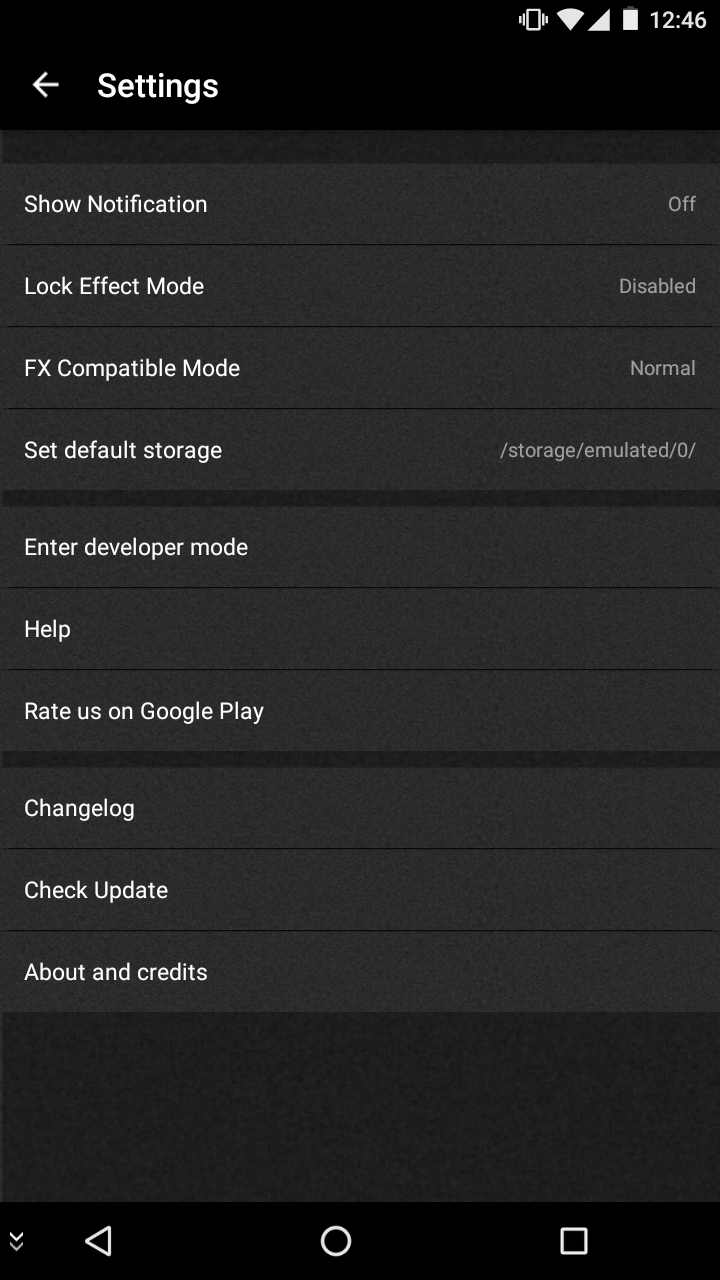
Task: Tap the Wi-Fi signal icon in the status bar
Action: 571,19
